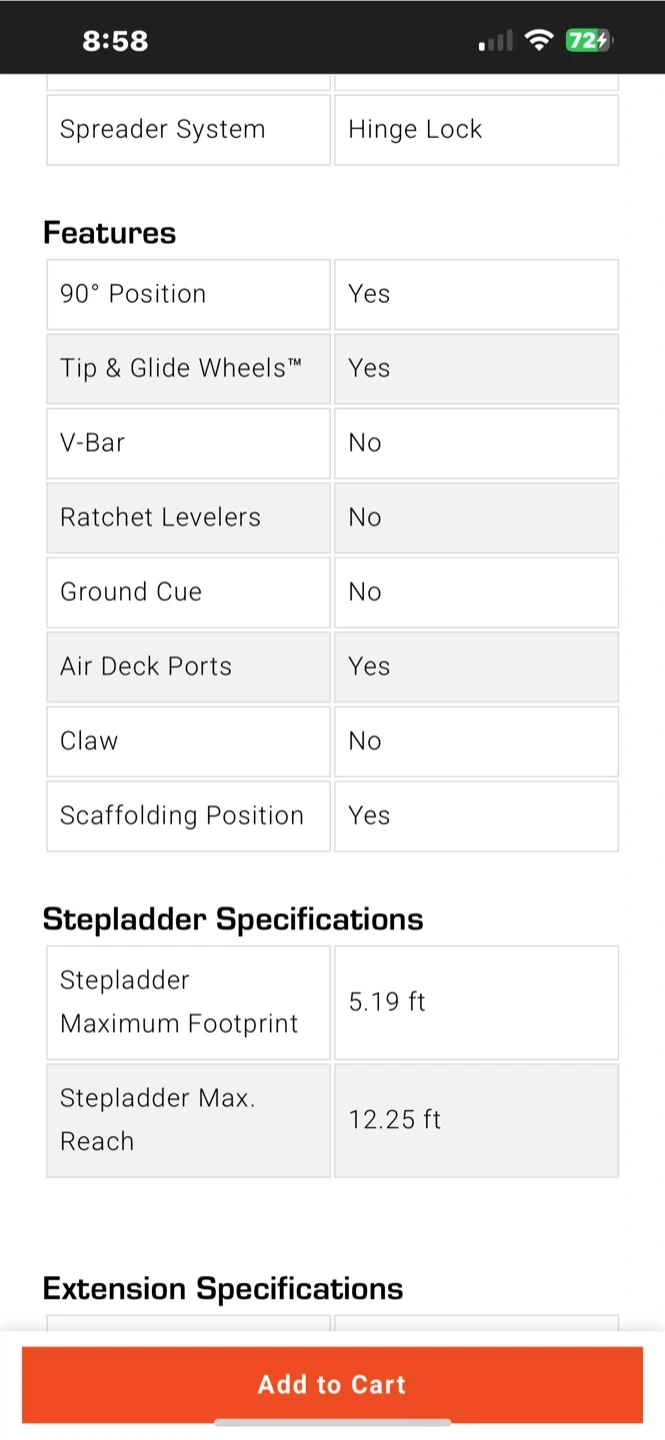665x1440 pixels.
Task: Tap the Stepladder Specifications heading
Action: [x=233, y=919]
